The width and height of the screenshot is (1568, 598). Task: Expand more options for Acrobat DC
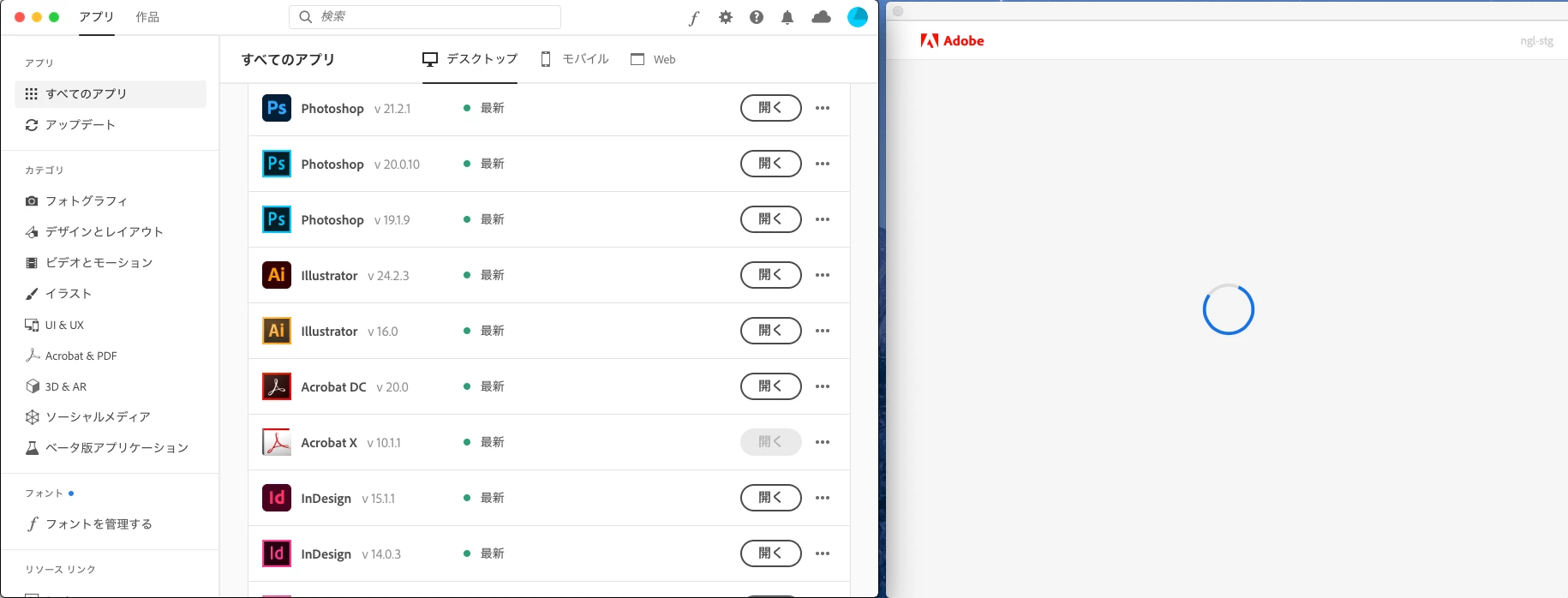tap(823, 386)
